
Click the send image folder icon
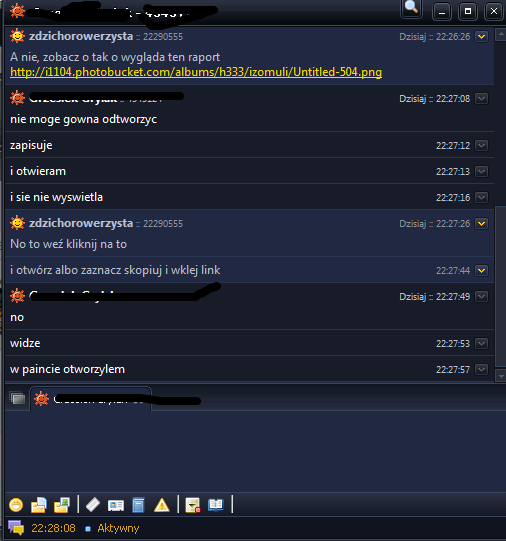[62, 505]
